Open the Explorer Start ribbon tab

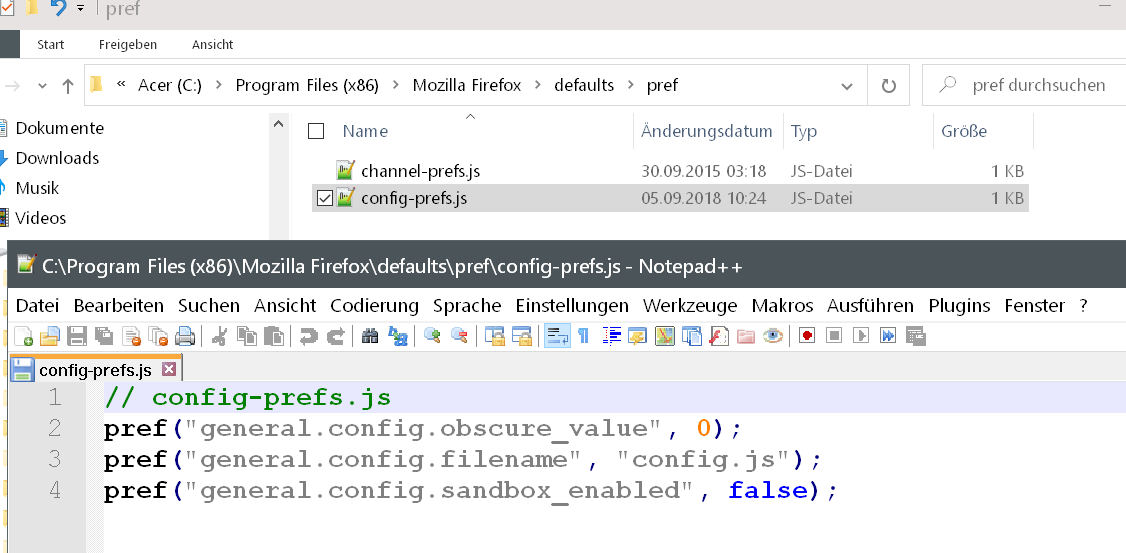coord(50,45)
